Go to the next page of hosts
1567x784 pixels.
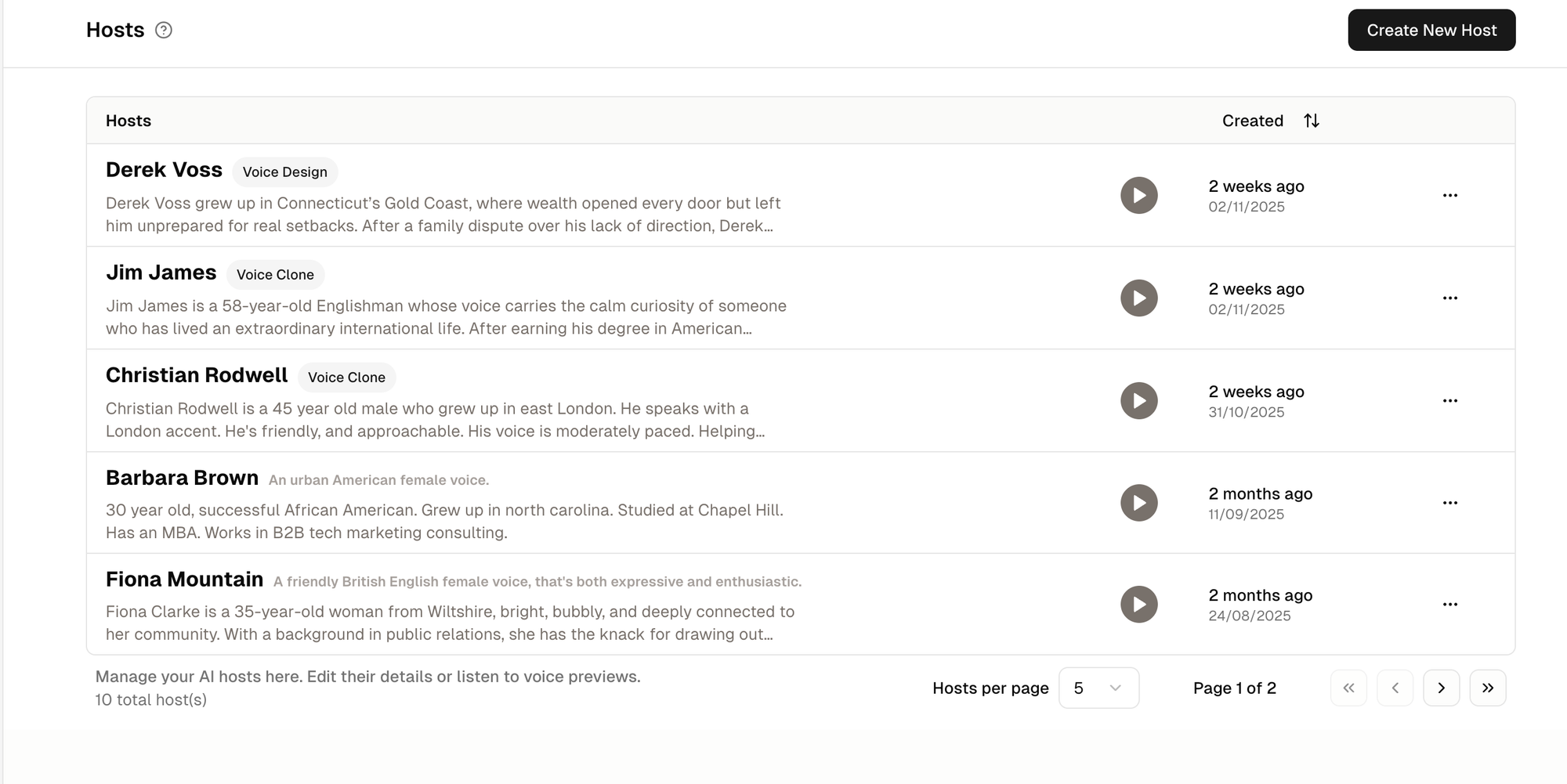coord(1441,688)
